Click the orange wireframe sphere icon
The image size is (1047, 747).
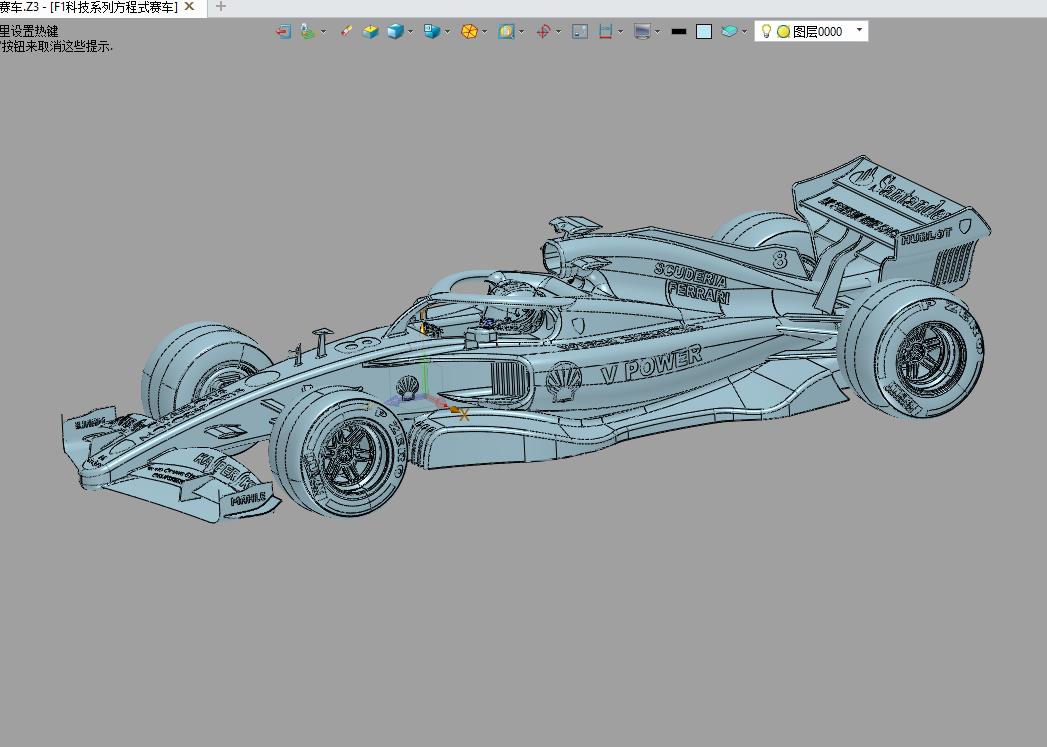pyautogui.click(x=469, y=32)
